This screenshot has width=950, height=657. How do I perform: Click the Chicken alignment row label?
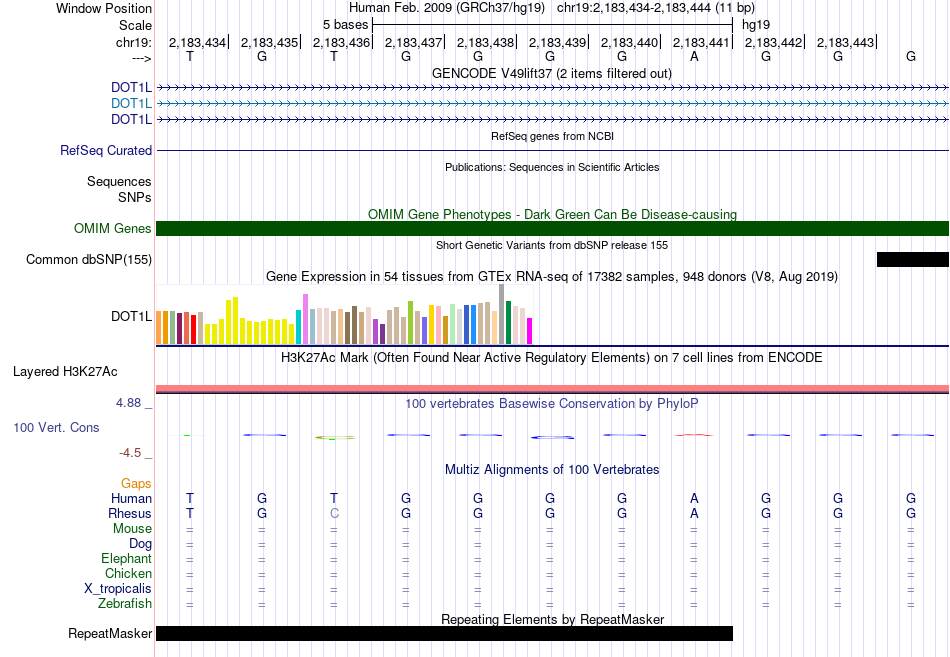[128, 573]
